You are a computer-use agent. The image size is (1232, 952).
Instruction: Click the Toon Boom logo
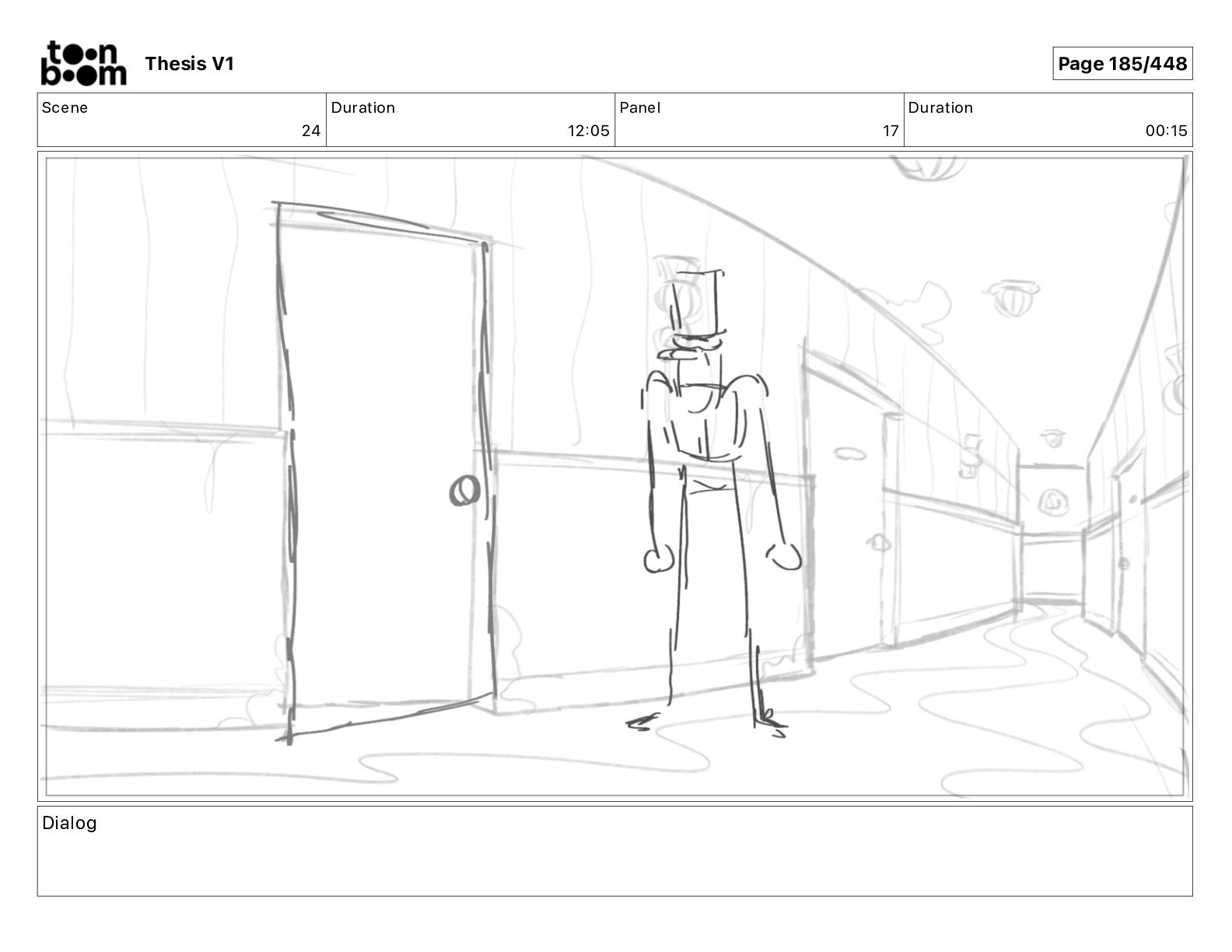point(83,63)
